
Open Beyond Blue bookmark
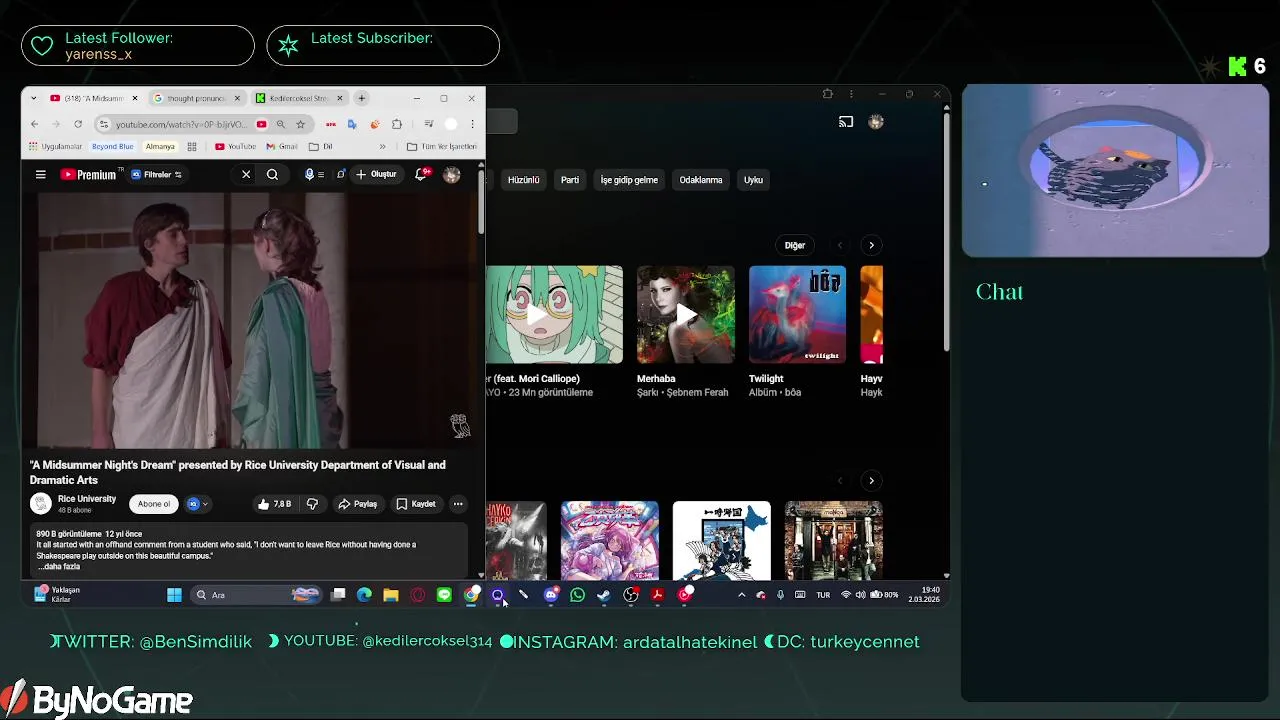tap(112, 146)
